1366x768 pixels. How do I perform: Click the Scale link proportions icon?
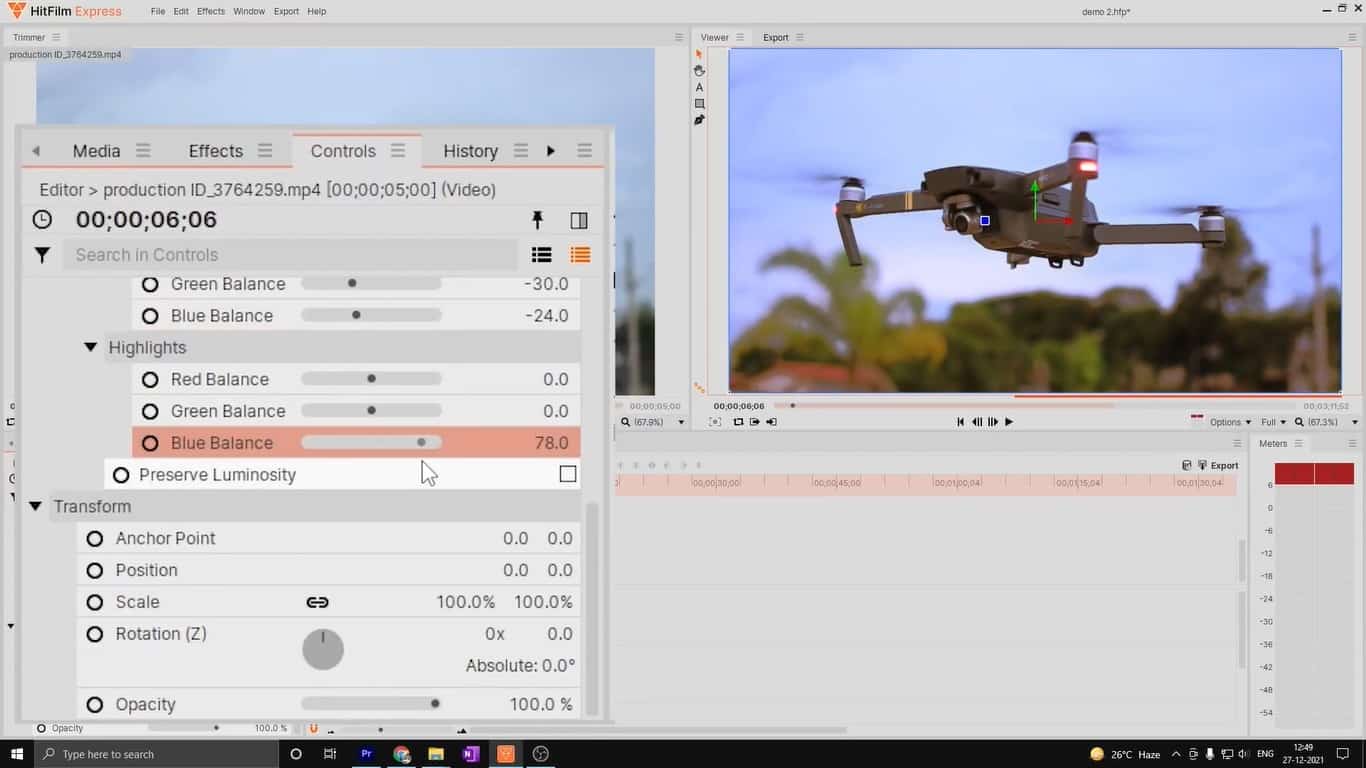coord(317,602)
